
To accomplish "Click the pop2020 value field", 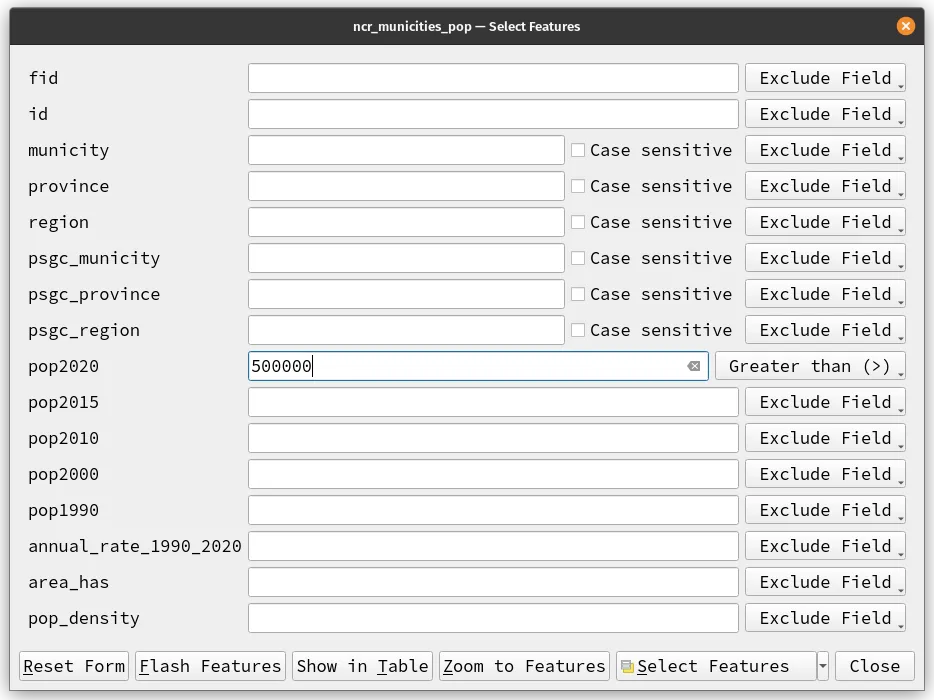I will pyautogui.click(x=465, y=366).
